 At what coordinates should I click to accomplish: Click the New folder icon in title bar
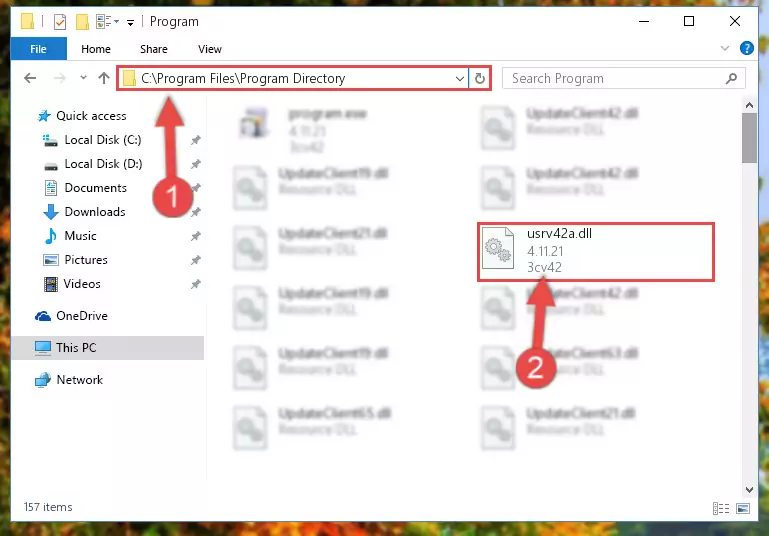click(x=82, y=22)
